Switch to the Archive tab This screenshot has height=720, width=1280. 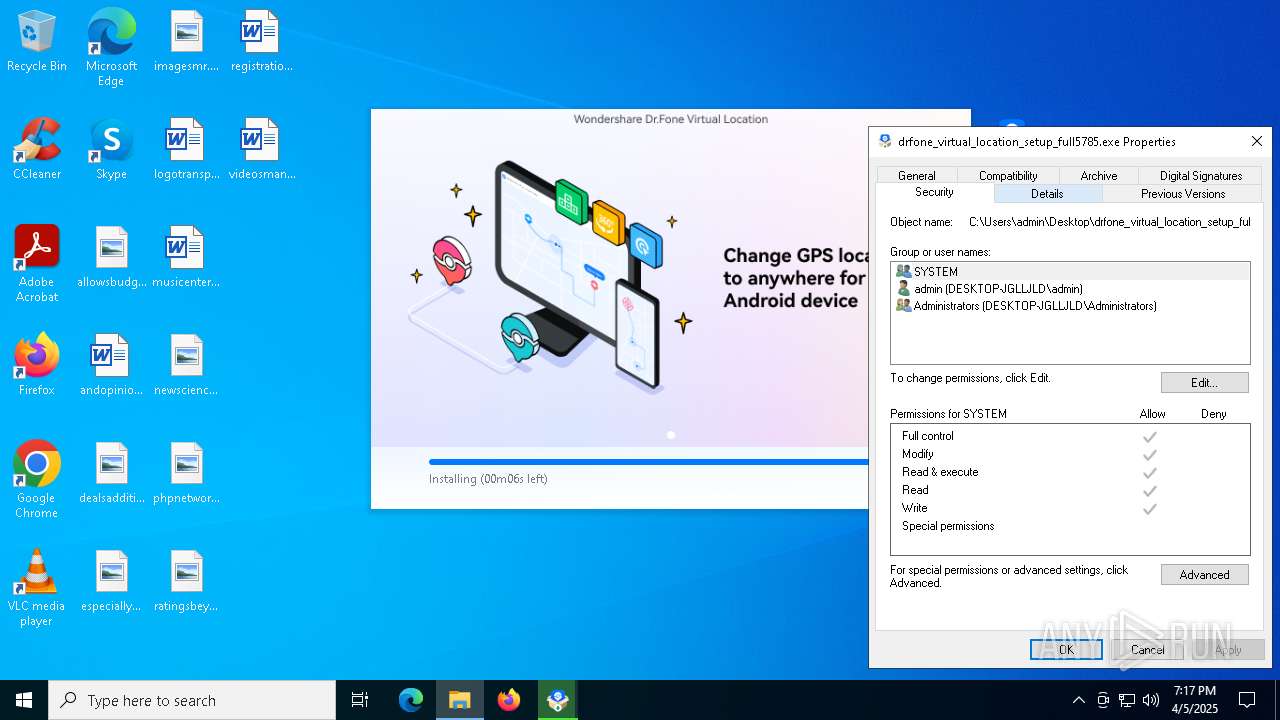coord(1099,175)
